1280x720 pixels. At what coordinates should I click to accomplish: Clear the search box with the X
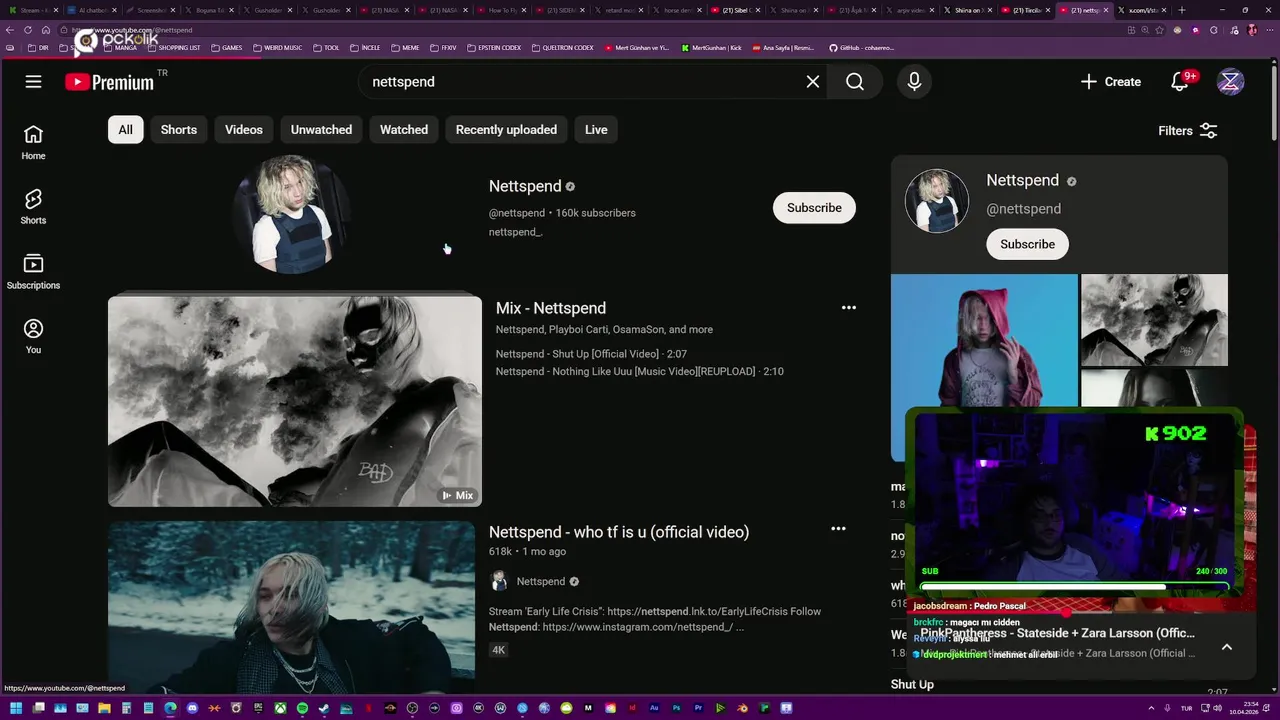813,82
